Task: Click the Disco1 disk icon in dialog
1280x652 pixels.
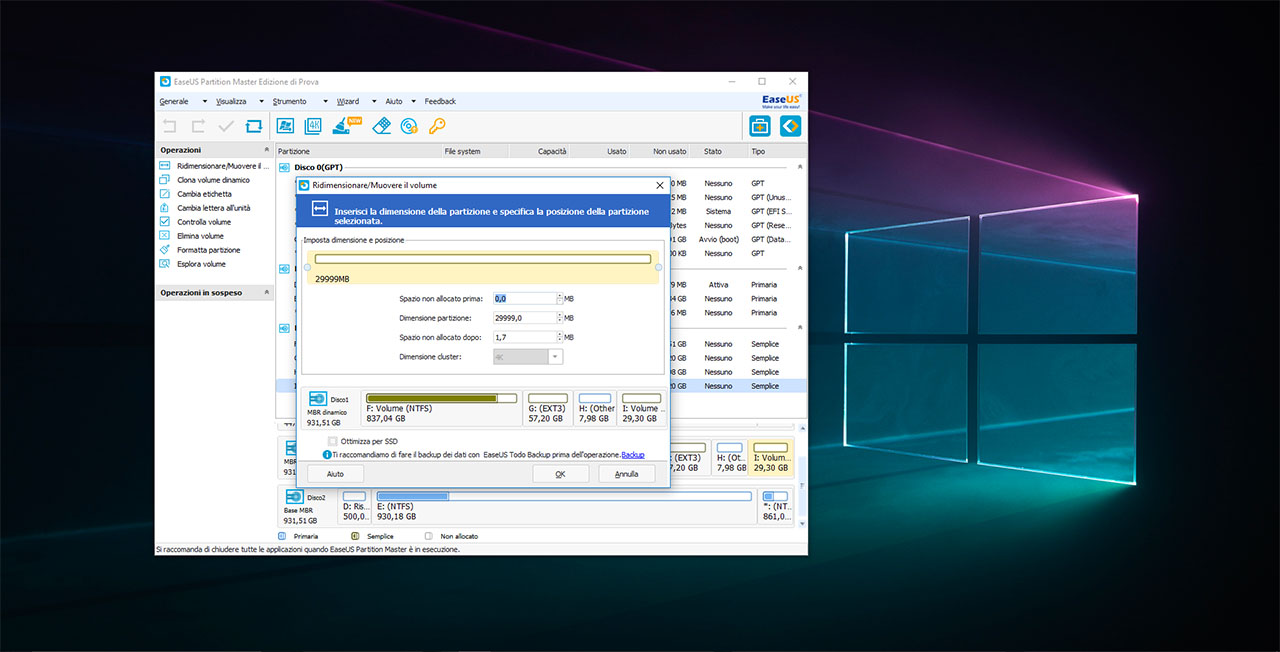Action: click(x=318, y=399)
